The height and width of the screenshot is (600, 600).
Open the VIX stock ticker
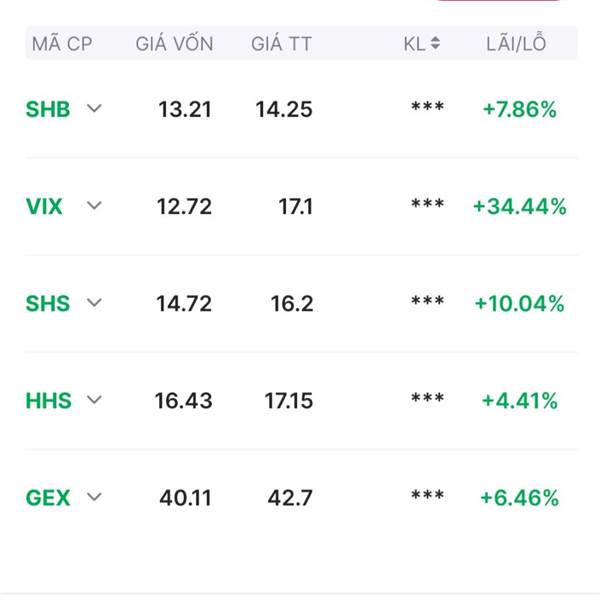point(44,207)
